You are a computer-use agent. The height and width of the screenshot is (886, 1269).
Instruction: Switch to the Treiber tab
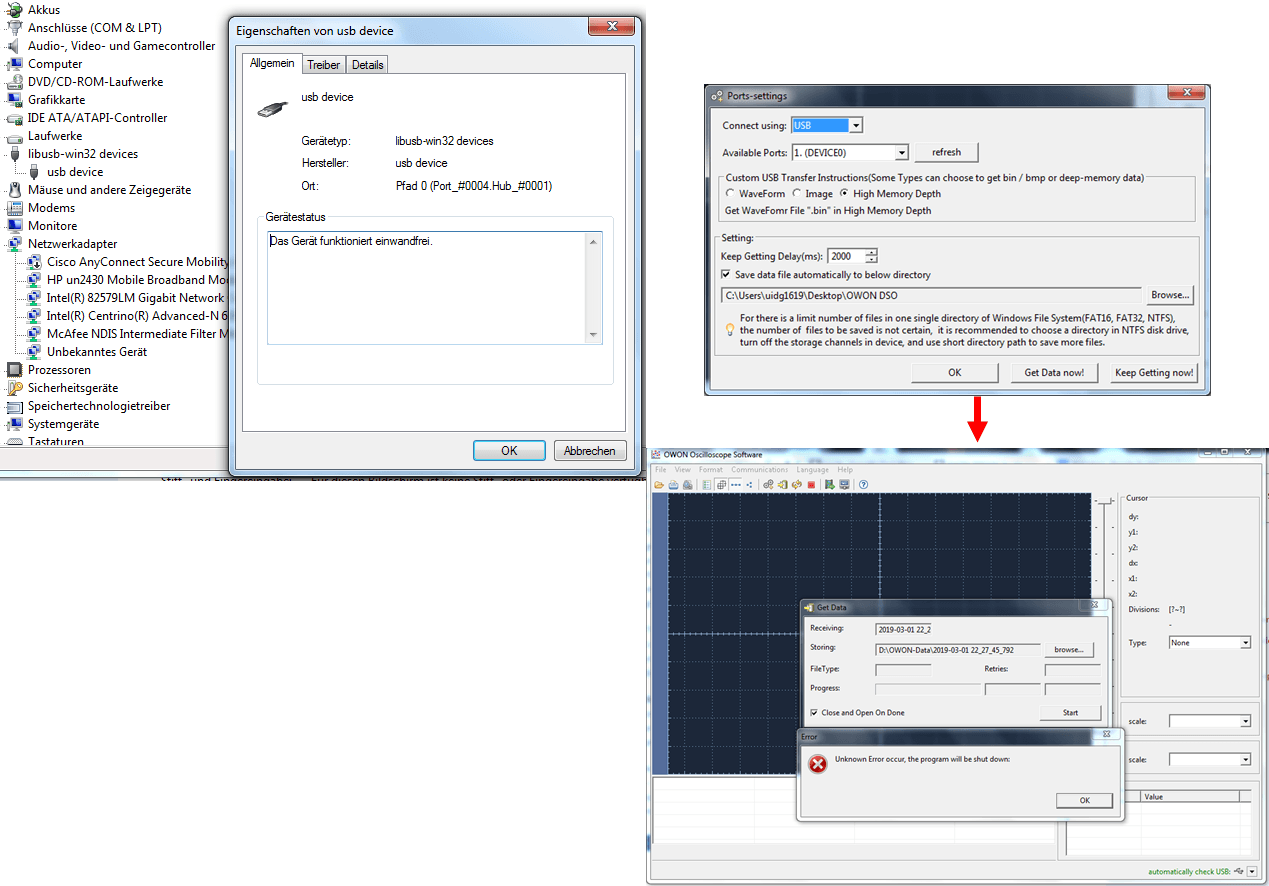(323, 65)
